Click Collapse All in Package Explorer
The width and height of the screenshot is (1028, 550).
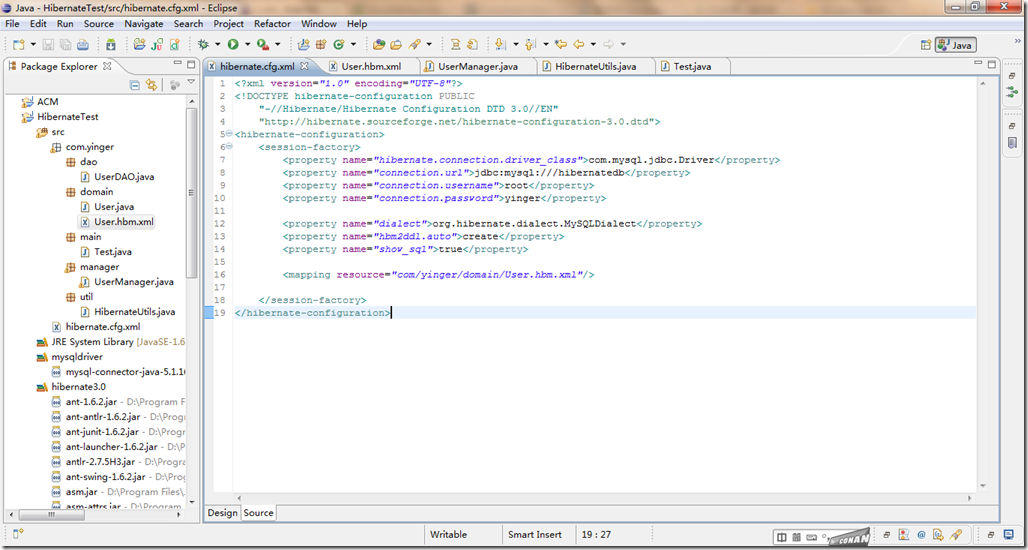point(134,85)
